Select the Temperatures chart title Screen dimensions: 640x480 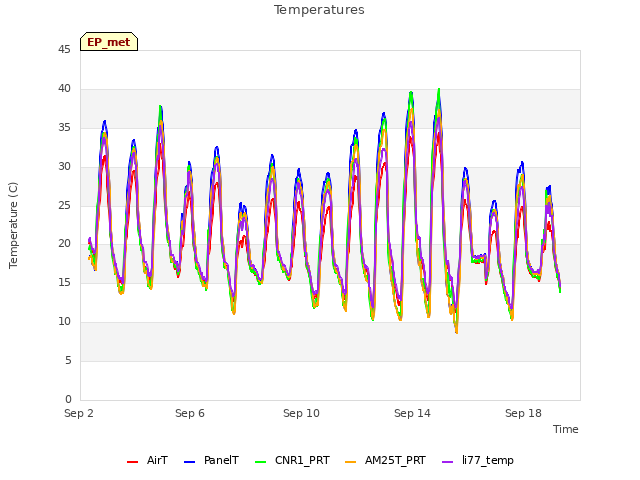319,10
